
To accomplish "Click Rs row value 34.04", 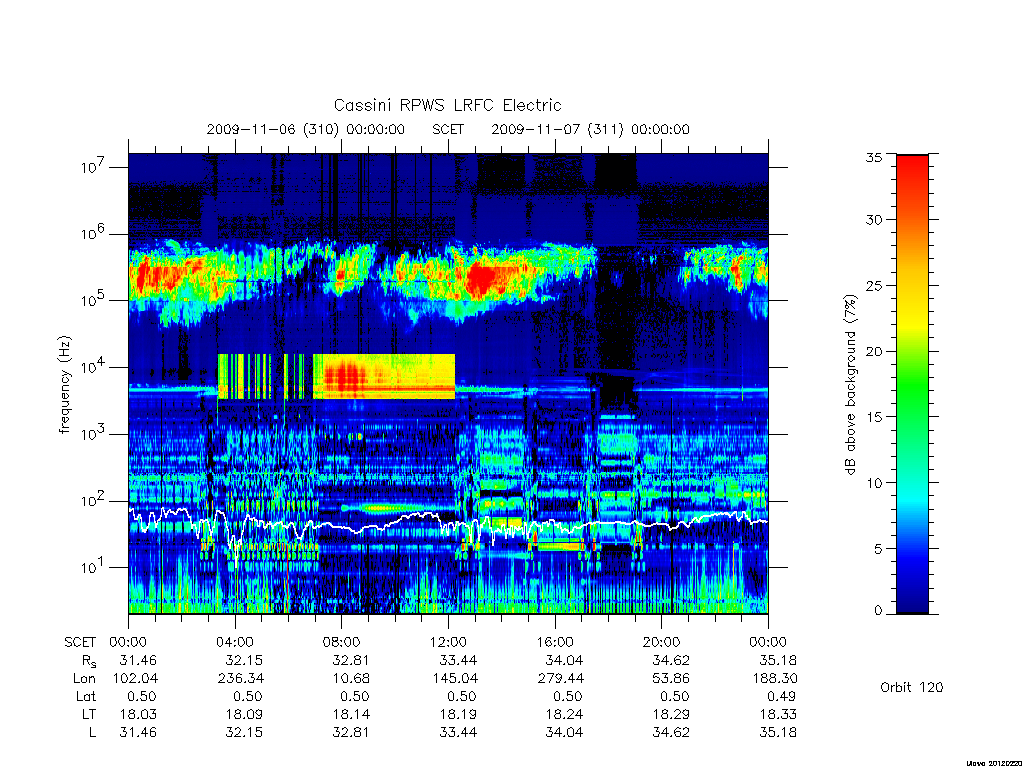I will [x=564, y=660].
